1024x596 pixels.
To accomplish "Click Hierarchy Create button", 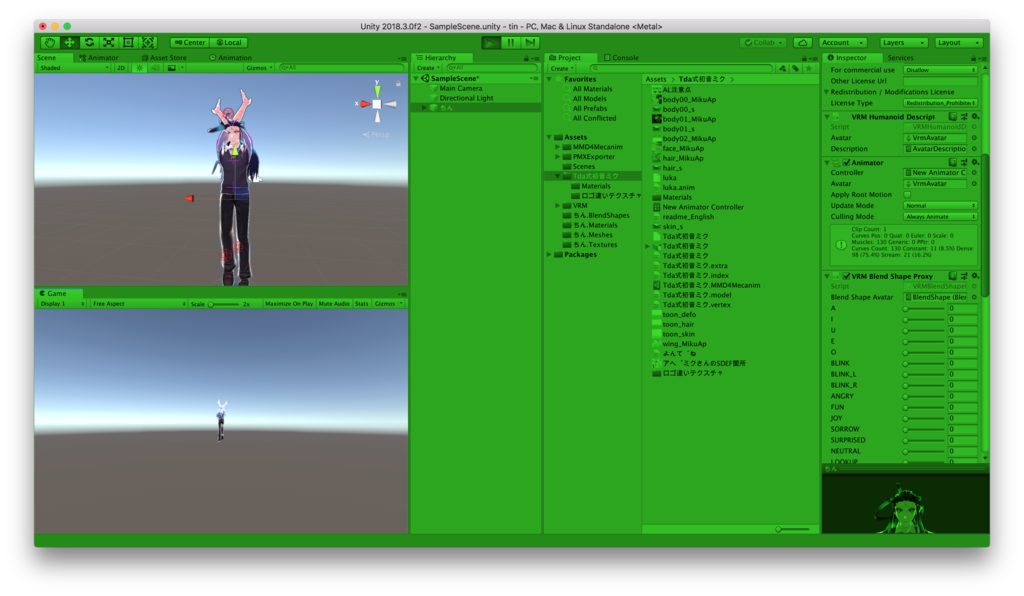I will point(428,68).
